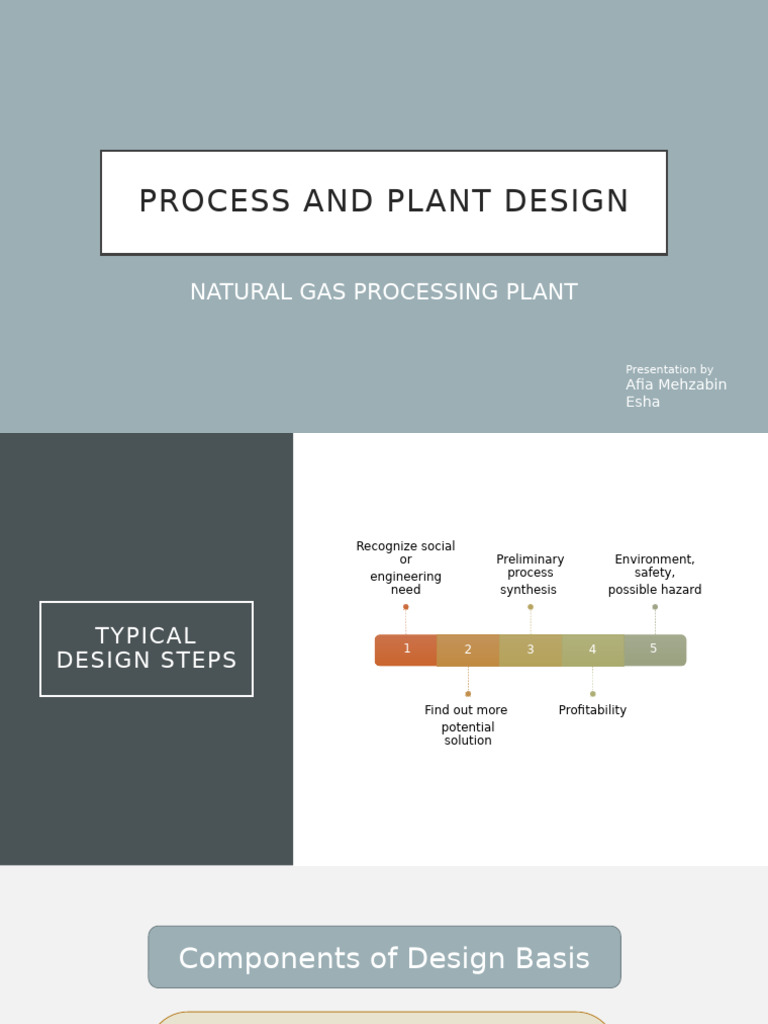
Task: Click 'Recognize social or engineering need' label
Action: [406, 568]
